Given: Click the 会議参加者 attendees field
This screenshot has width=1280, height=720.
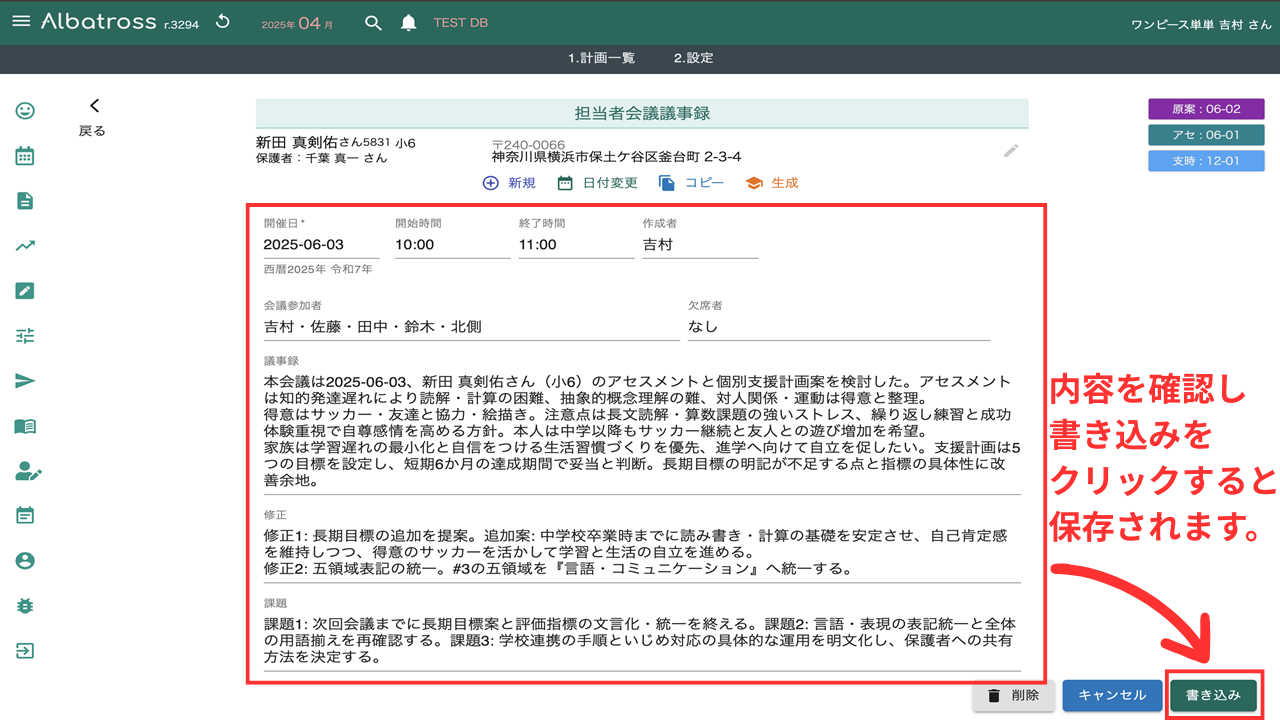Looking at the screenshot, I should pyautogui.click(x=471, y=327).
